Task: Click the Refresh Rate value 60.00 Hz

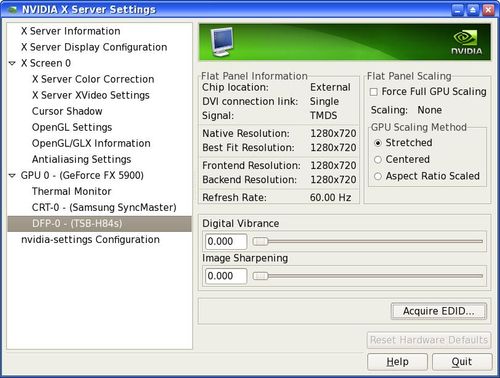Action: coord(330,198)
